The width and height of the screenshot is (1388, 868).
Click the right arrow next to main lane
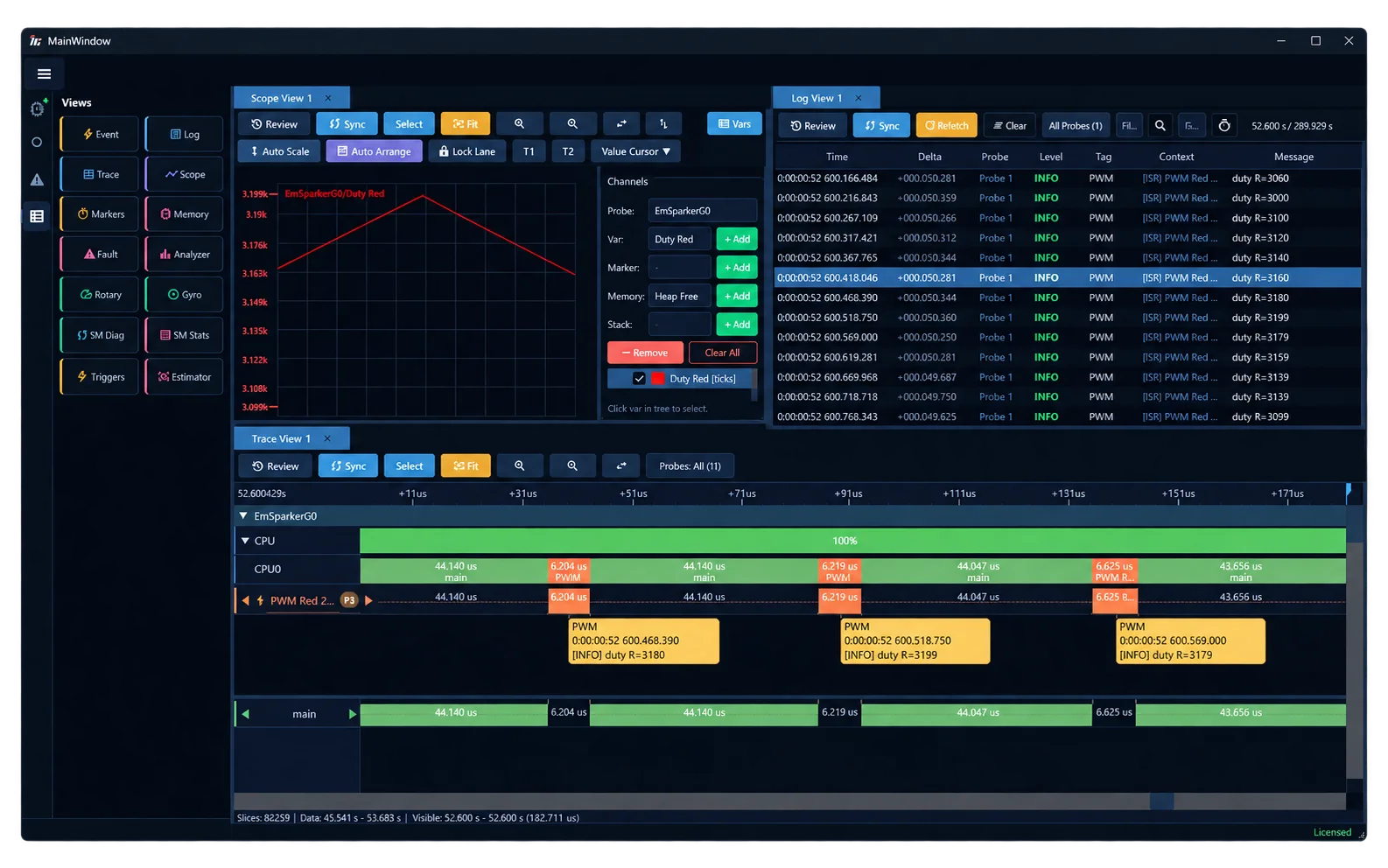click(x=353, y=715)
